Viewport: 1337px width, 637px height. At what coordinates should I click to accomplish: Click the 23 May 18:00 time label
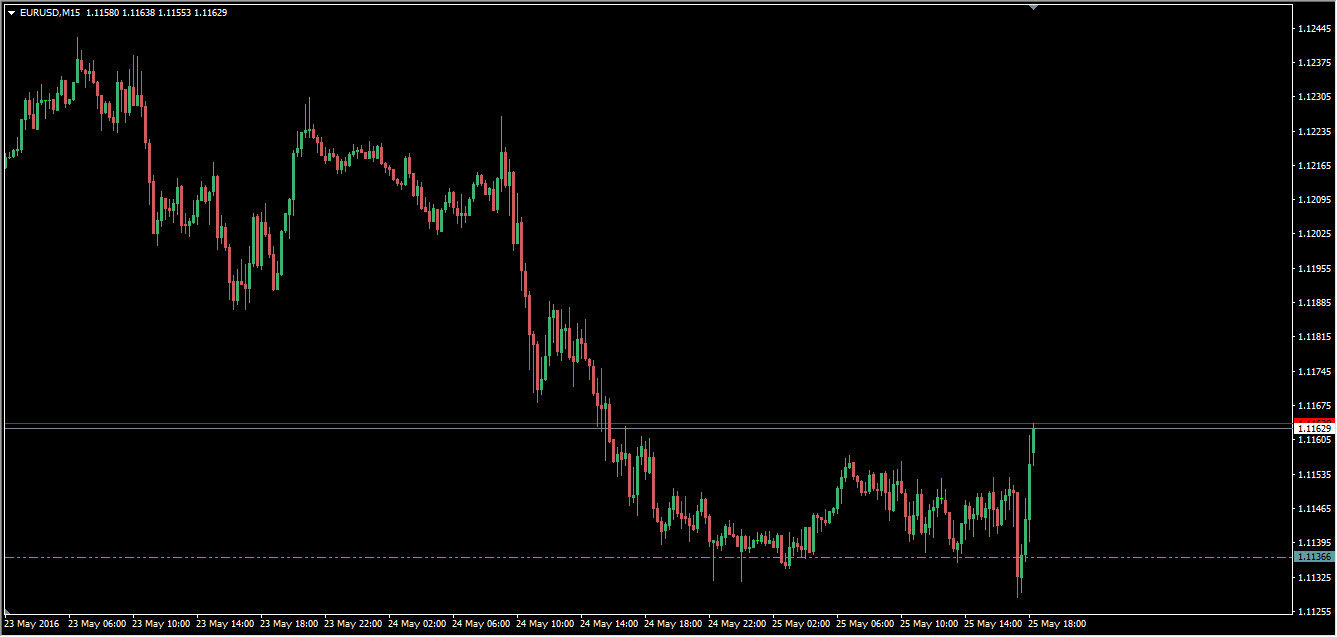[x=290, y=624]
